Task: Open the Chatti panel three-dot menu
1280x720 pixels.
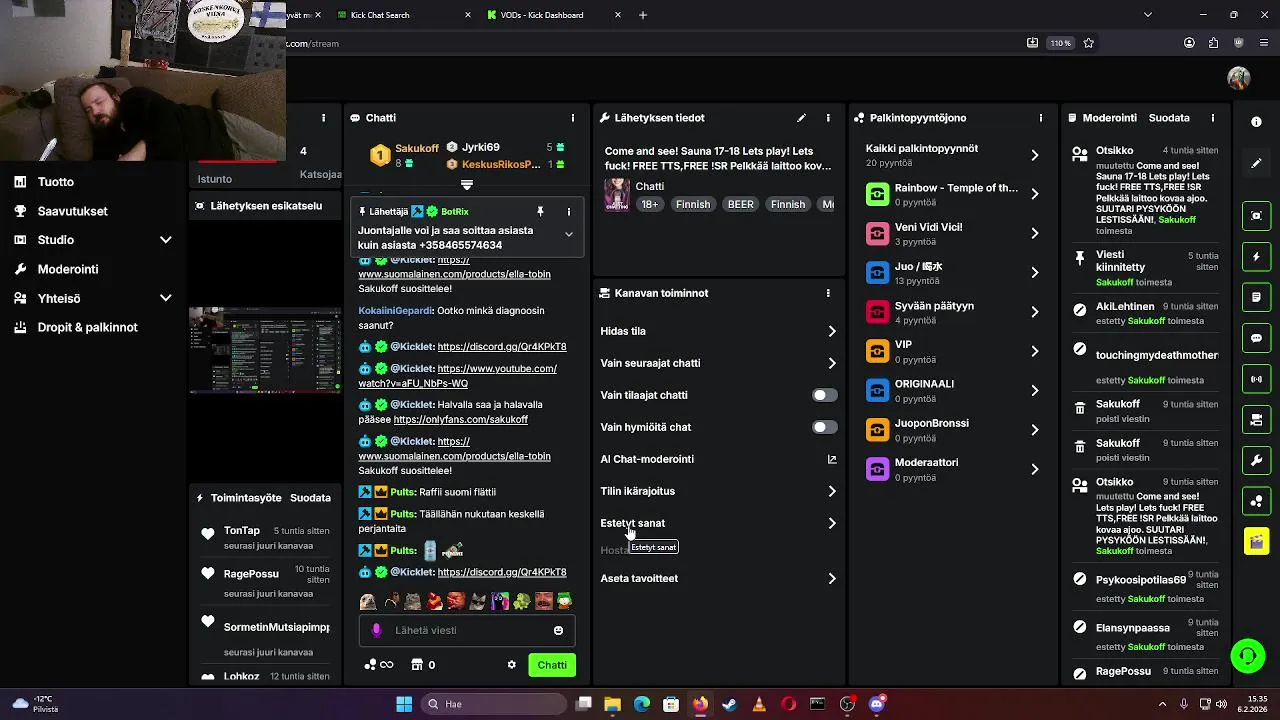Action: pos(573,118)
